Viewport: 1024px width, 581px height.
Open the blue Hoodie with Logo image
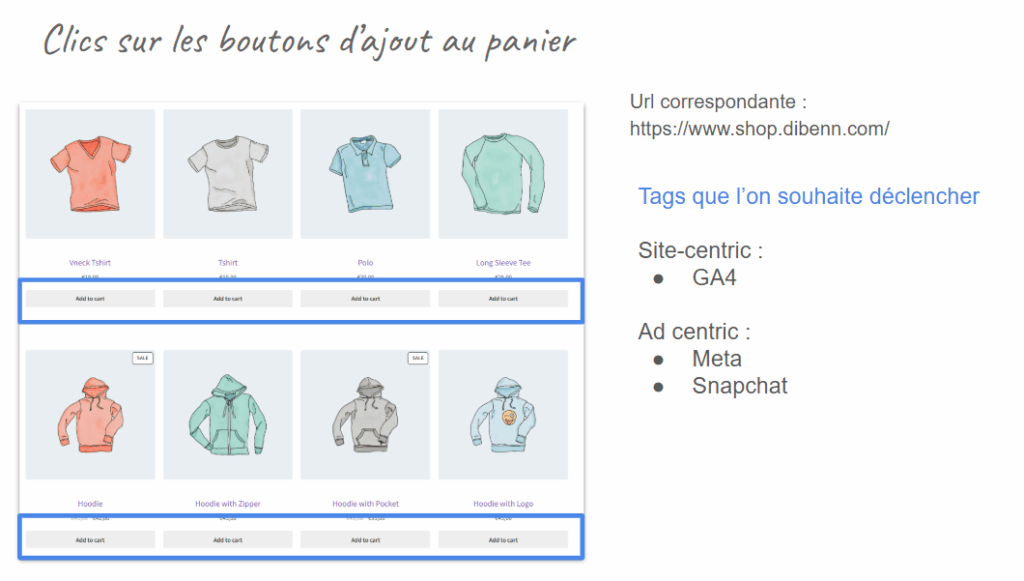504,415
